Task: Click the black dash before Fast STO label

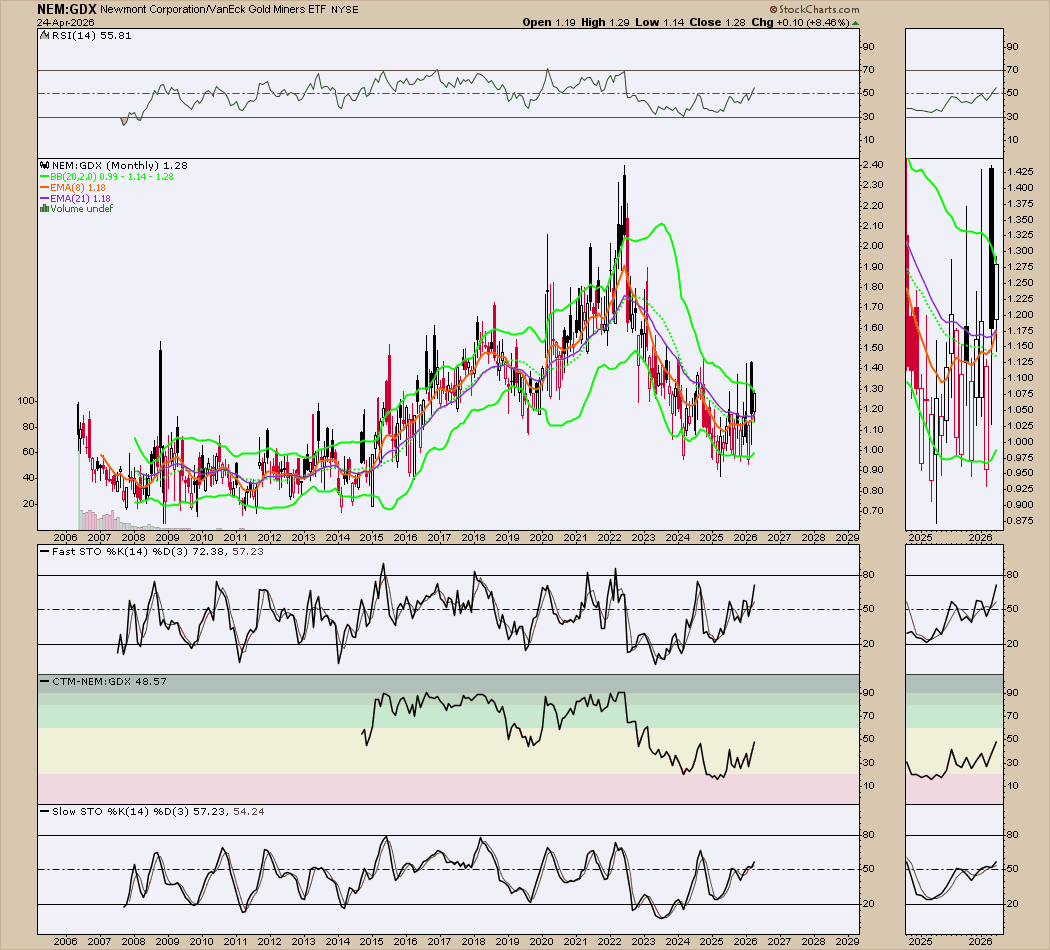Action: 44,552
